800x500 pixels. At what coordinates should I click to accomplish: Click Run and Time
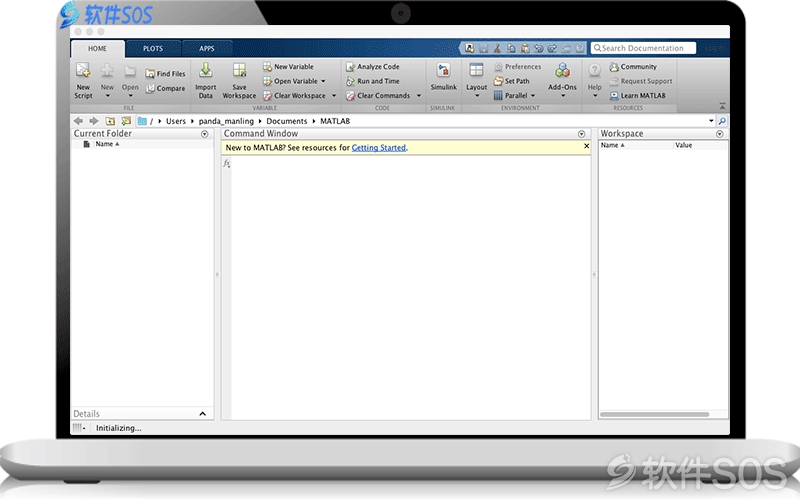372,81
